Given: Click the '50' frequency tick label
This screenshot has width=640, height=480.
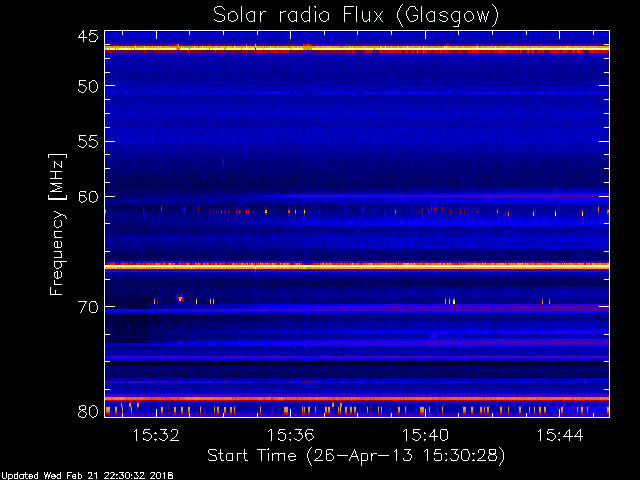Looking at the screenshot, I should pyautogui.click(x=88, y=87).
